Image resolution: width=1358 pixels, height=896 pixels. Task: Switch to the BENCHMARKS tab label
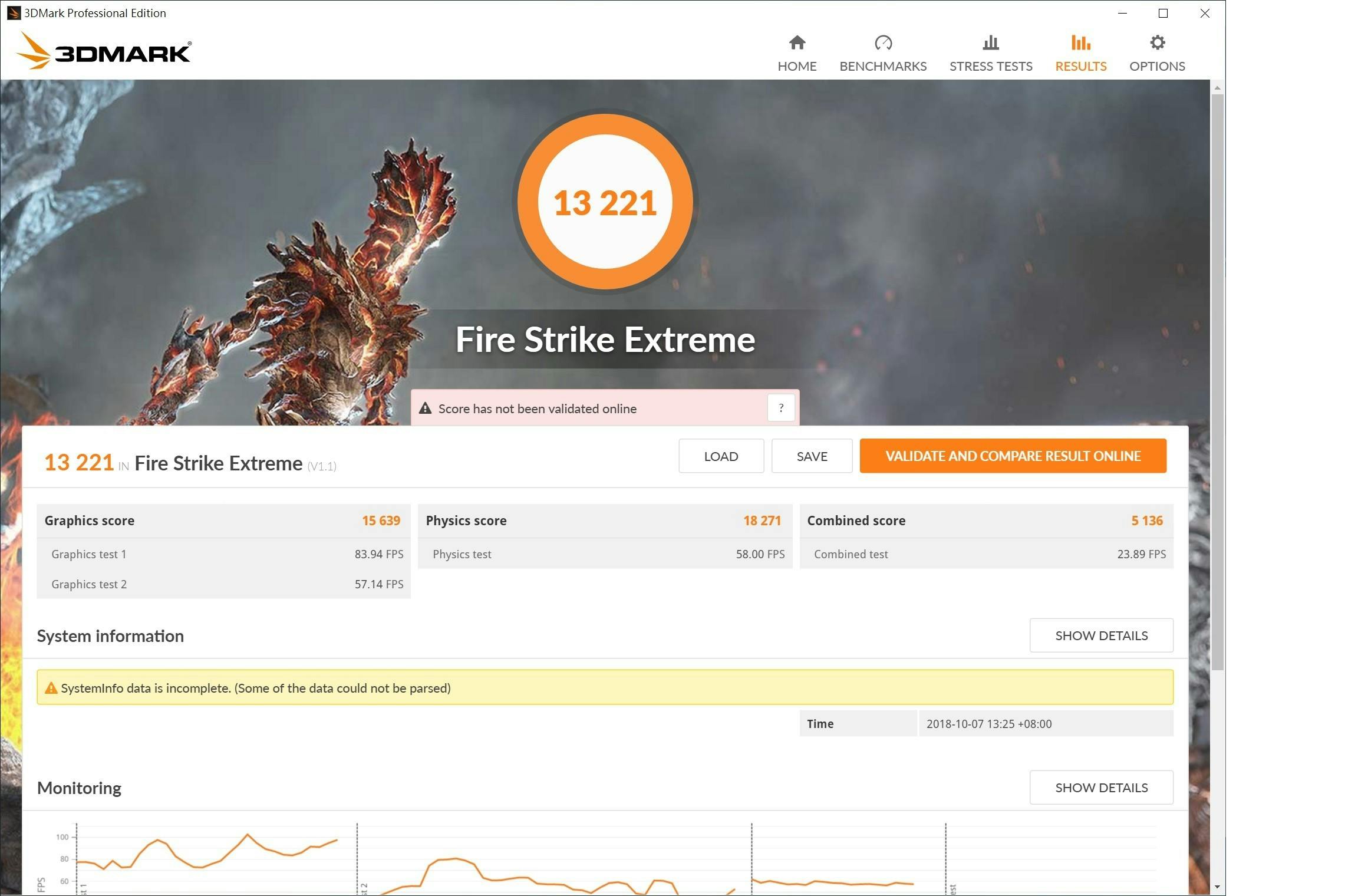coord(883,66)
